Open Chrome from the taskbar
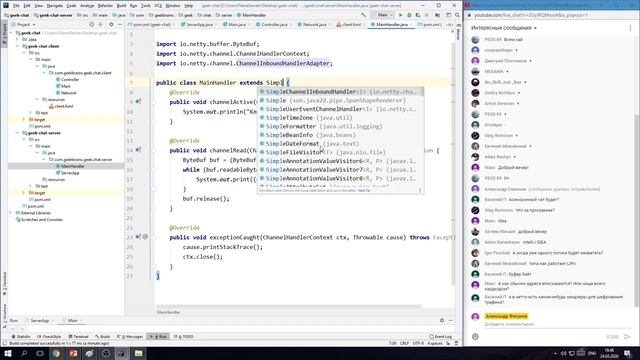This screenshot has height=360, width=640. [56, 353]
